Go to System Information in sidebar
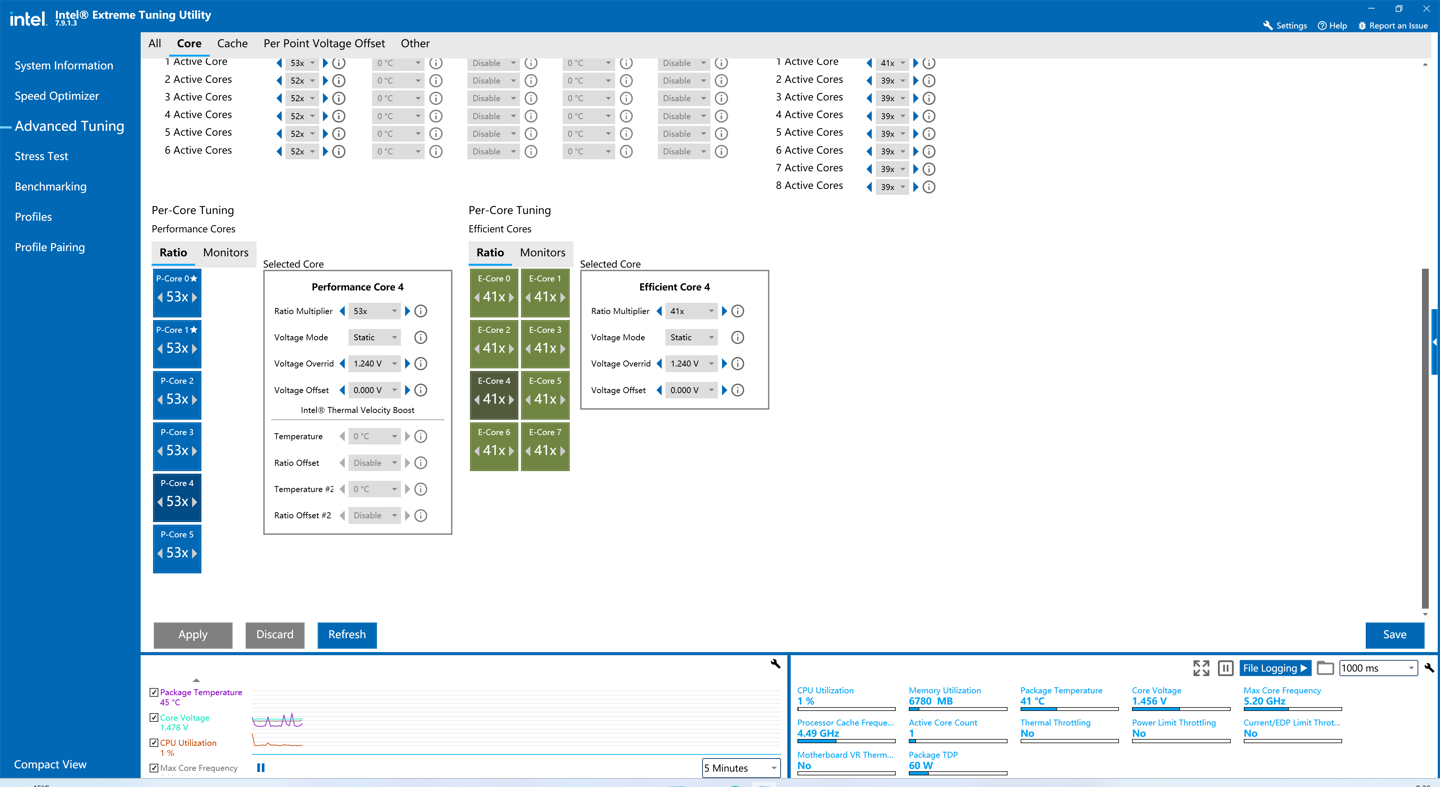 click(x=64, y=65)
